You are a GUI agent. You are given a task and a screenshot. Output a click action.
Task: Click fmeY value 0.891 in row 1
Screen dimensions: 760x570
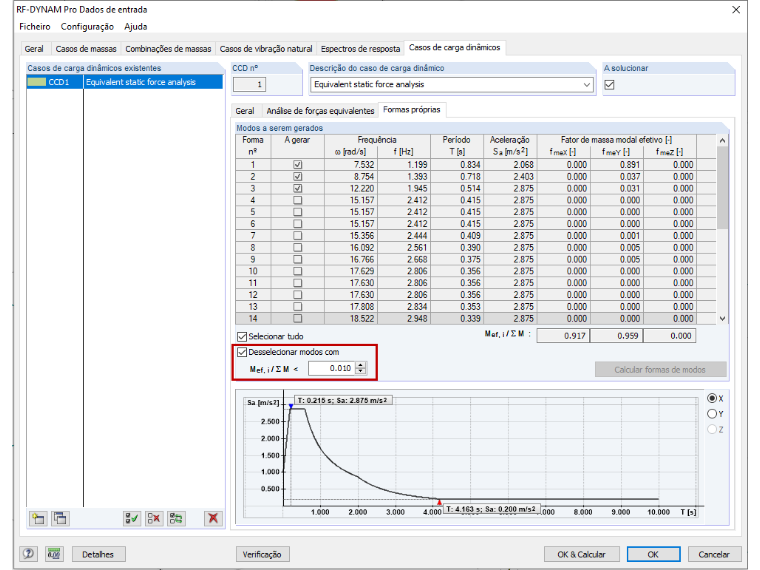(x=617, y=165)
